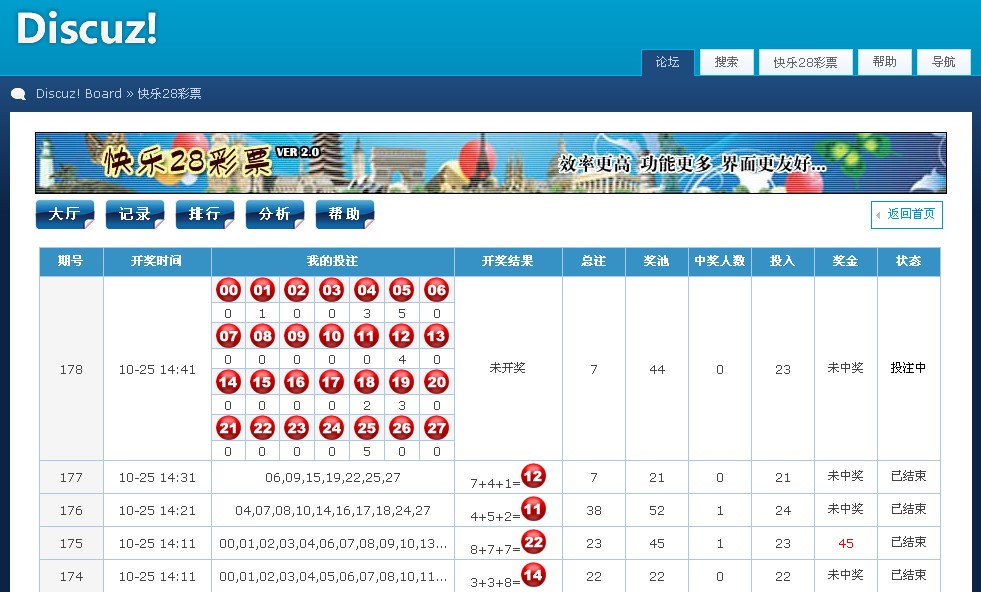Viewport: 981px width, 592px height.
Task: Click red lottery ball 07
Action: point(228,336)
